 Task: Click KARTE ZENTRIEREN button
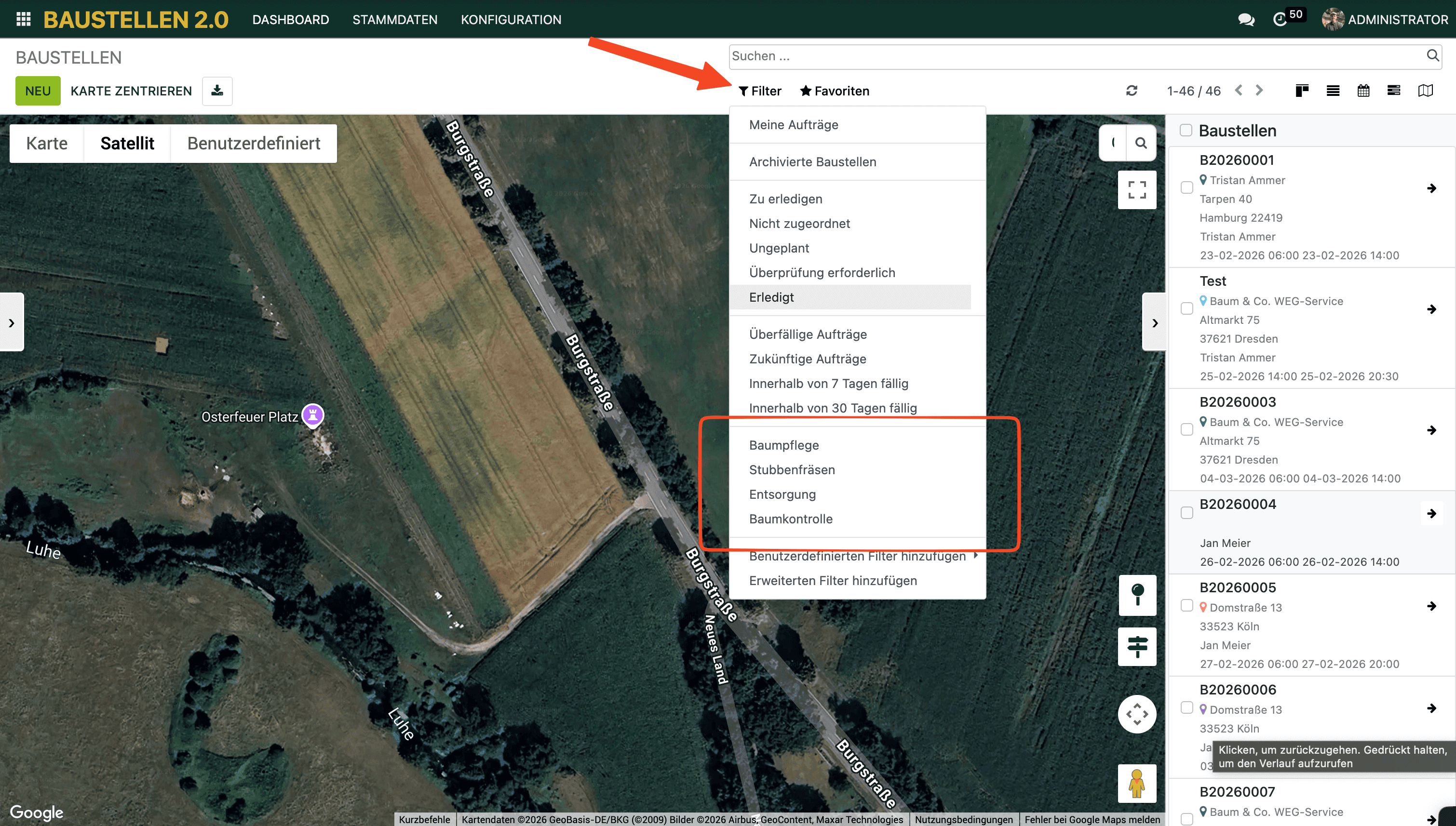131,91
